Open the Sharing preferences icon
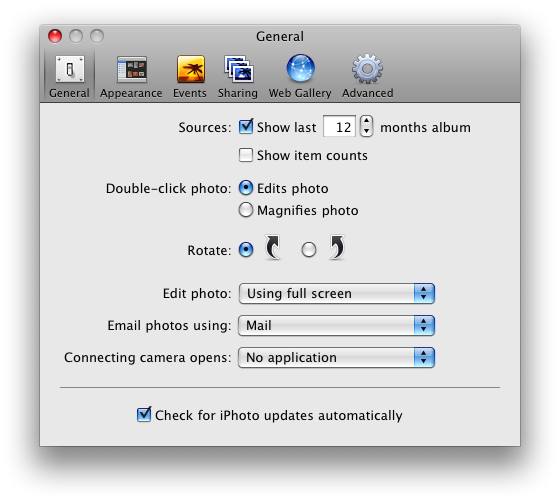Image resolution: width=560 pixels, height=501 pixels. 239,69
